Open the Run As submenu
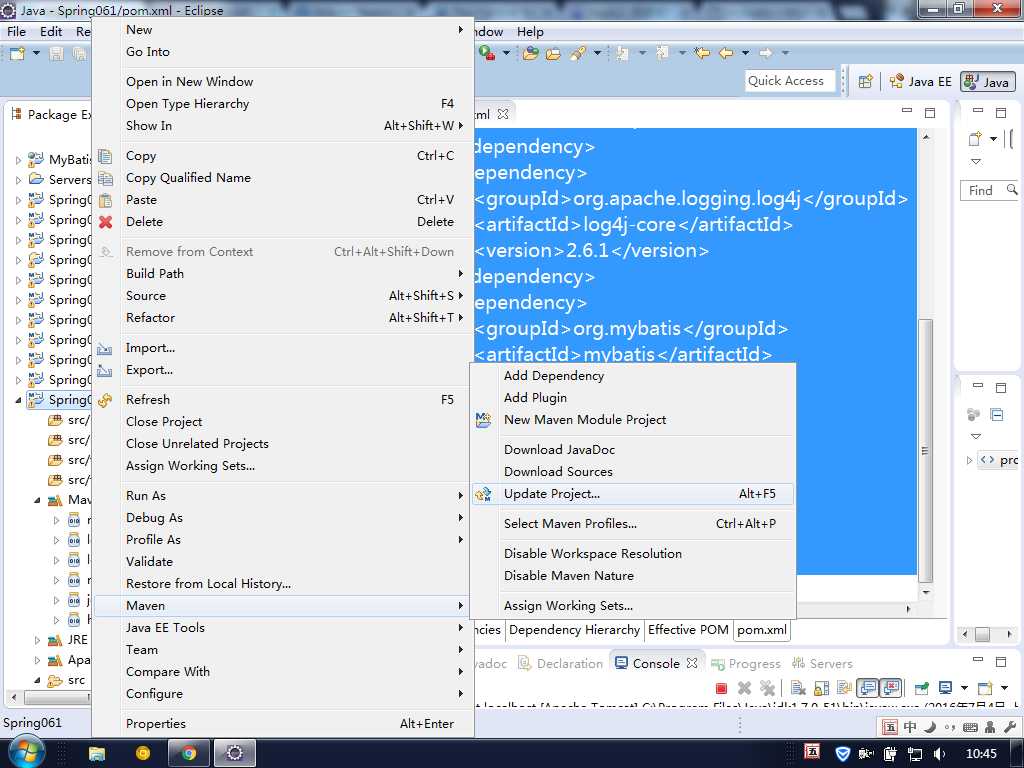This screenshot has height=768, width=1024. pyautogui.click(x=282, y=496)
